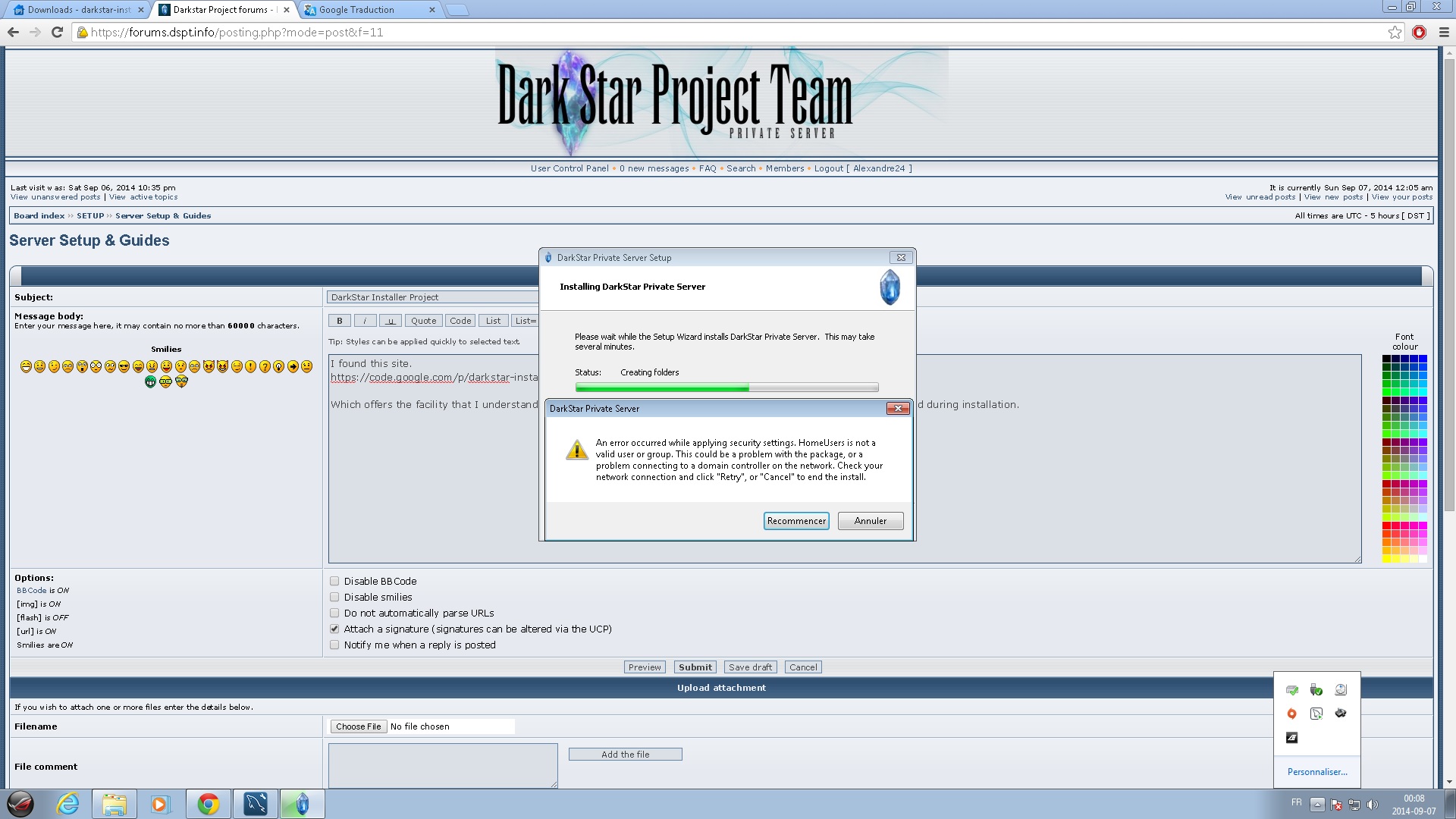Open Windows Explorer folder taskbar icon

(x=115, y=804)
